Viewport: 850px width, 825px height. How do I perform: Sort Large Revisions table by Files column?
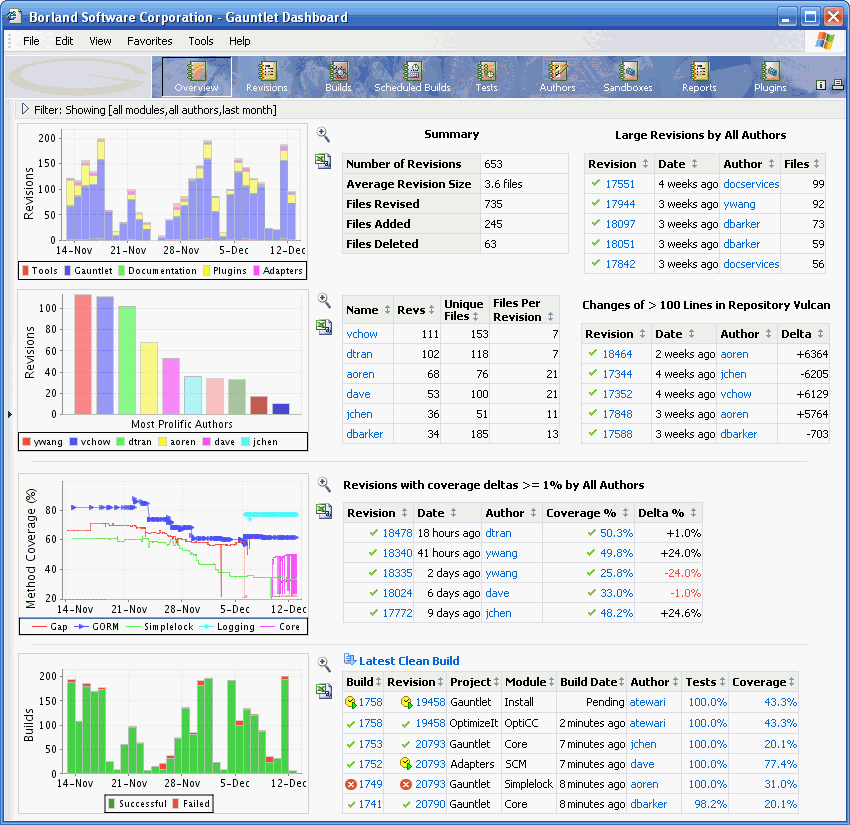817,164
